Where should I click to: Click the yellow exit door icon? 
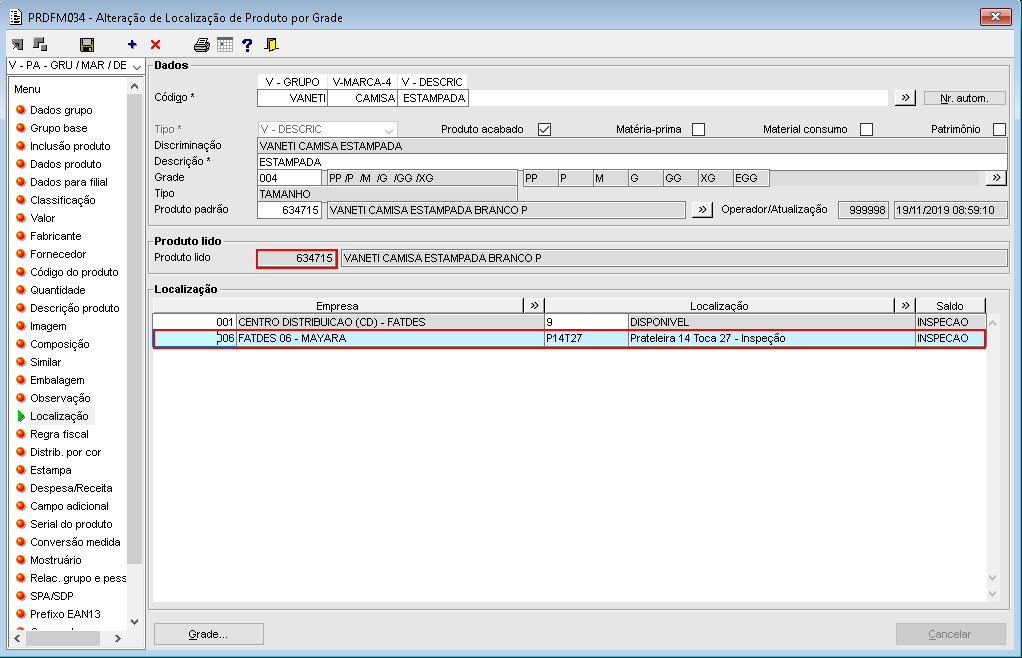coord(271,45)
